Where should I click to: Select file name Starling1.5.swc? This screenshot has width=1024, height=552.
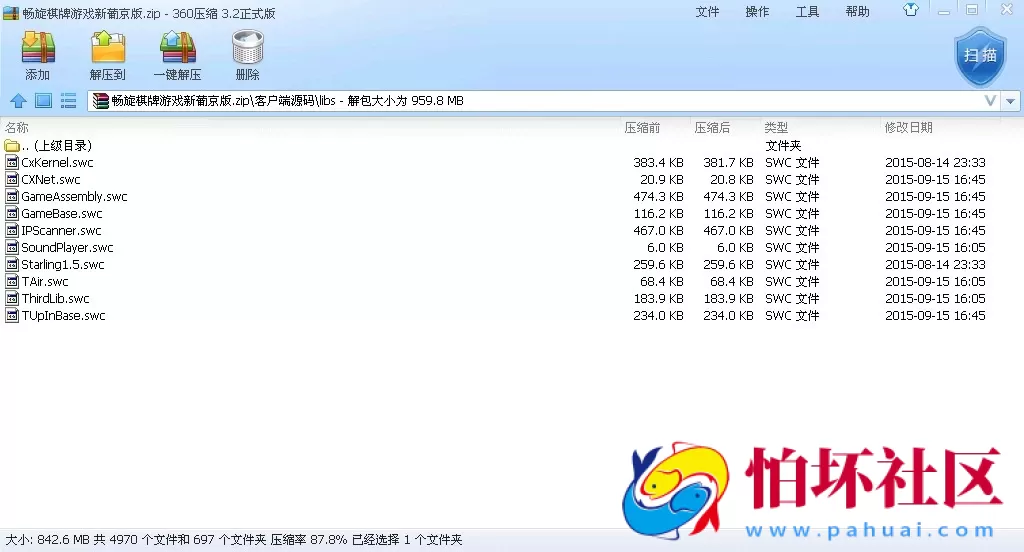point(63,264)
